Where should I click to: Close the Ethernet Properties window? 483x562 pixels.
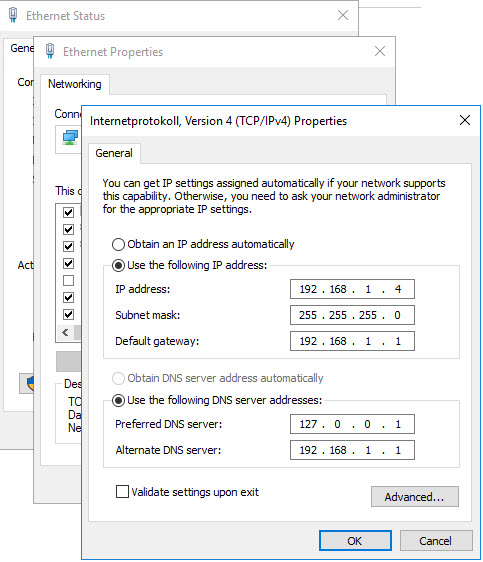[380, 51]
